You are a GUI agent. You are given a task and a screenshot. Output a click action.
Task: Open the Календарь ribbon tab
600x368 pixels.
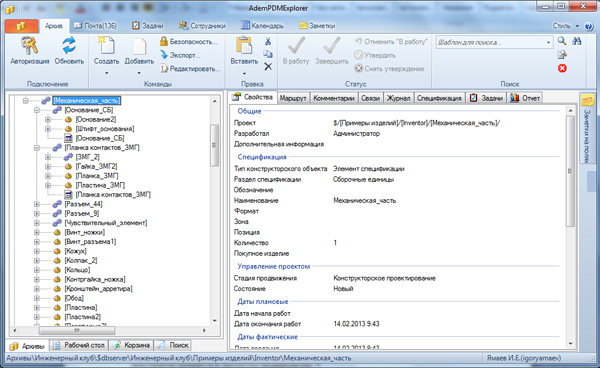pyautogui.click(x=262, y=26)
